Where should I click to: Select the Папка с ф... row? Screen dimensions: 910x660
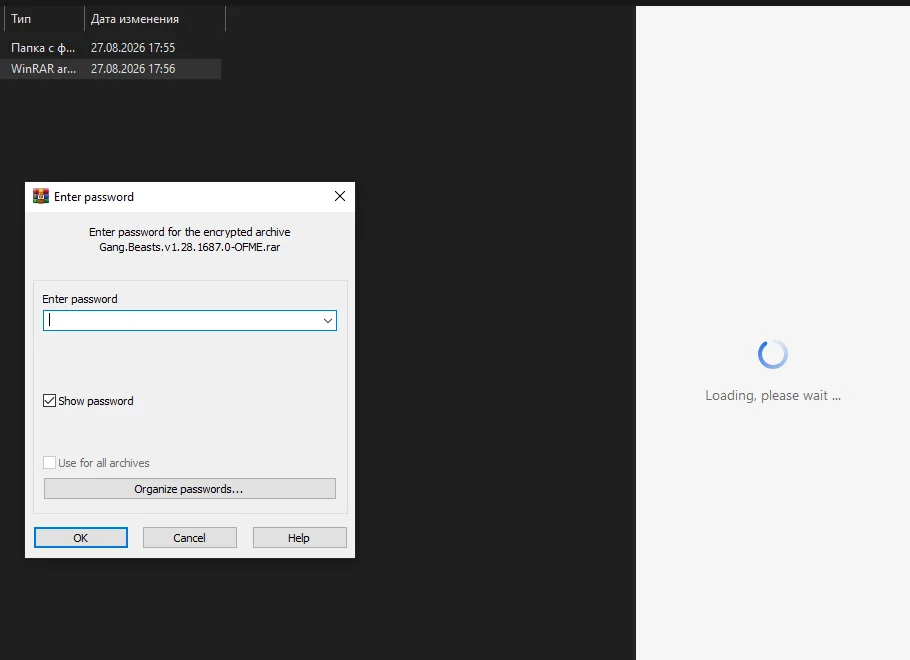[x=110, y=48]
